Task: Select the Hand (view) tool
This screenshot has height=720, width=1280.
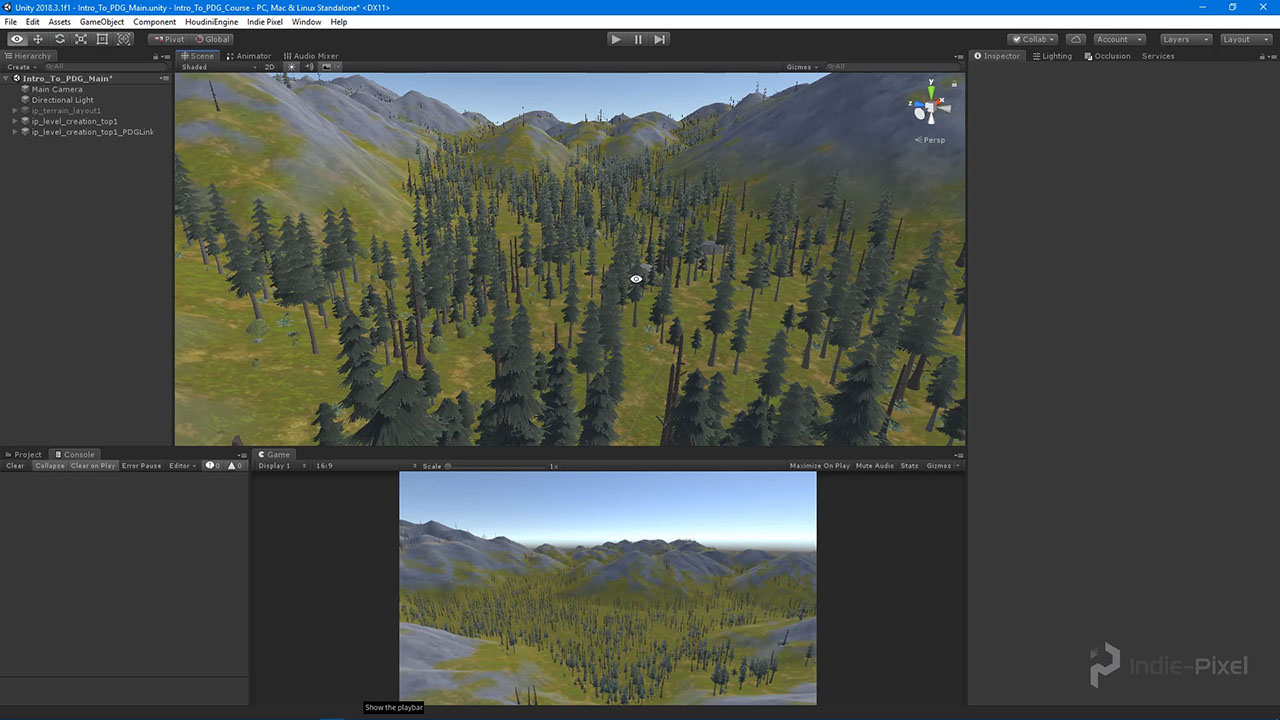Action: (17, 39)
